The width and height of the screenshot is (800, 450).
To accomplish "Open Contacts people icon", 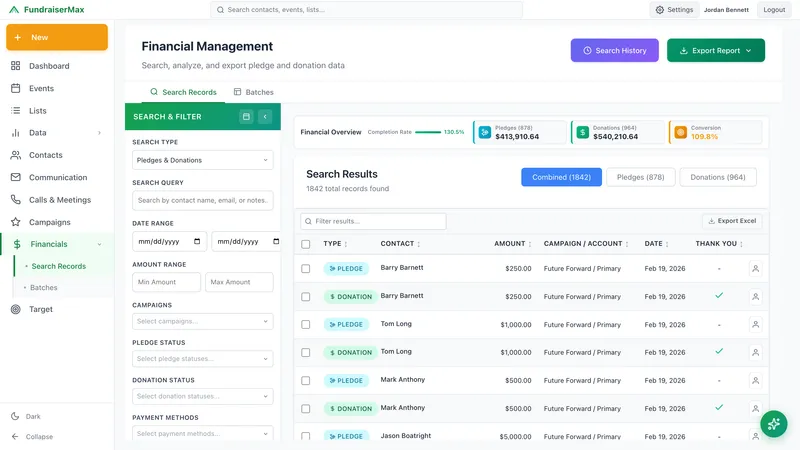I will click(x=16, y=155).
